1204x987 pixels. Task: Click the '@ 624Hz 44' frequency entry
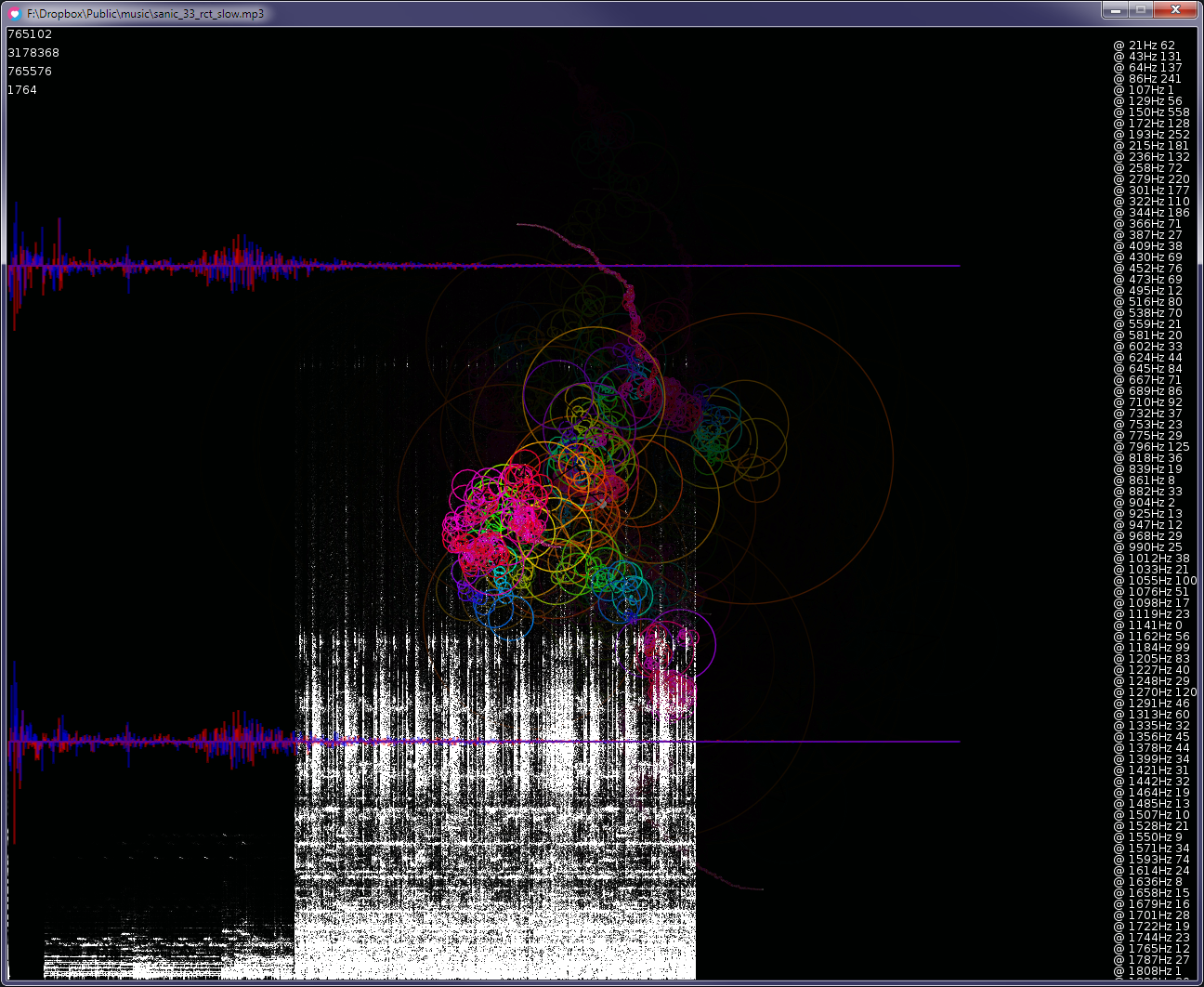coord(1148,358)
